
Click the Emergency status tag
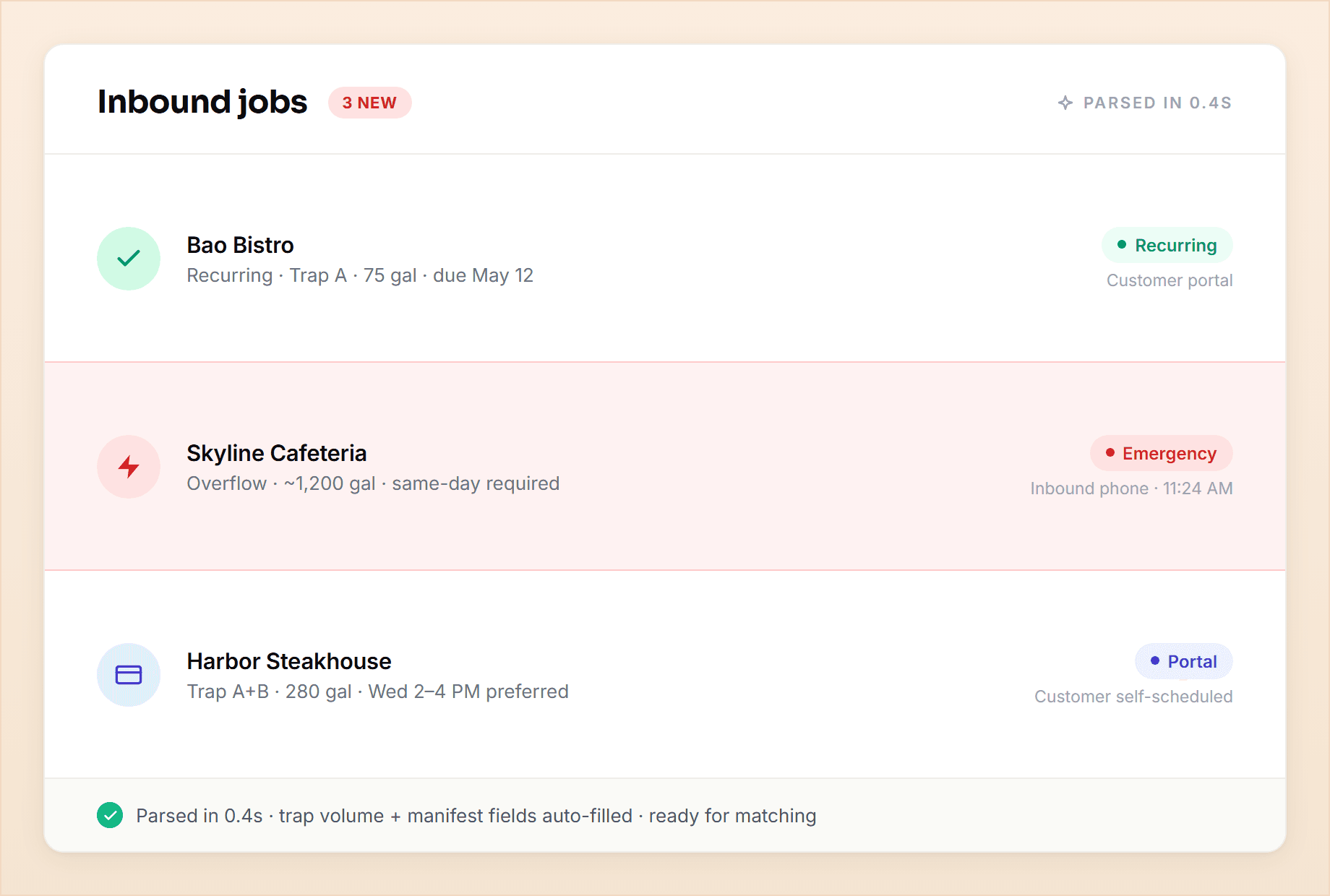(1162, 454)
